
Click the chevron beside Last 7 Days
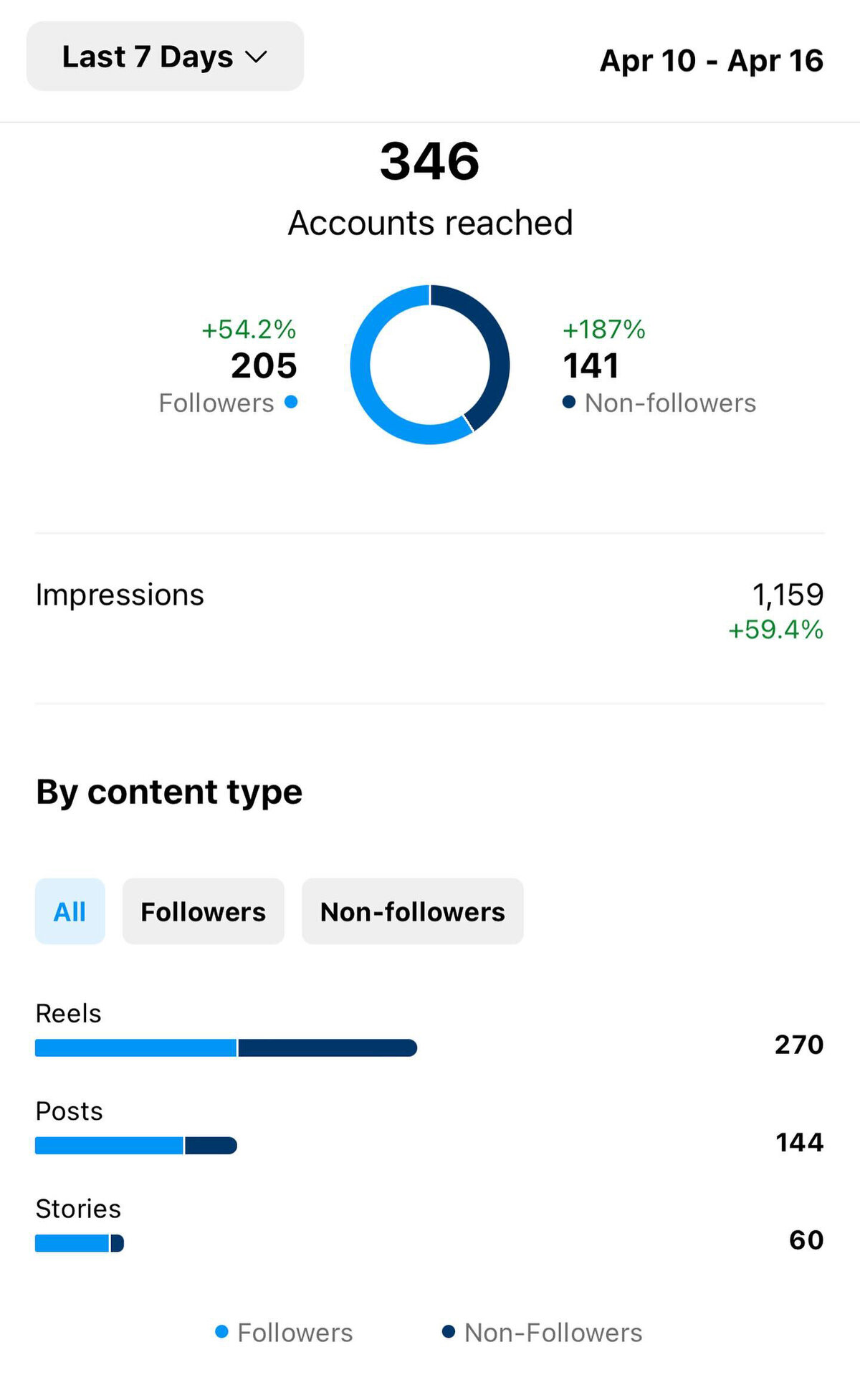pos(256,57)
